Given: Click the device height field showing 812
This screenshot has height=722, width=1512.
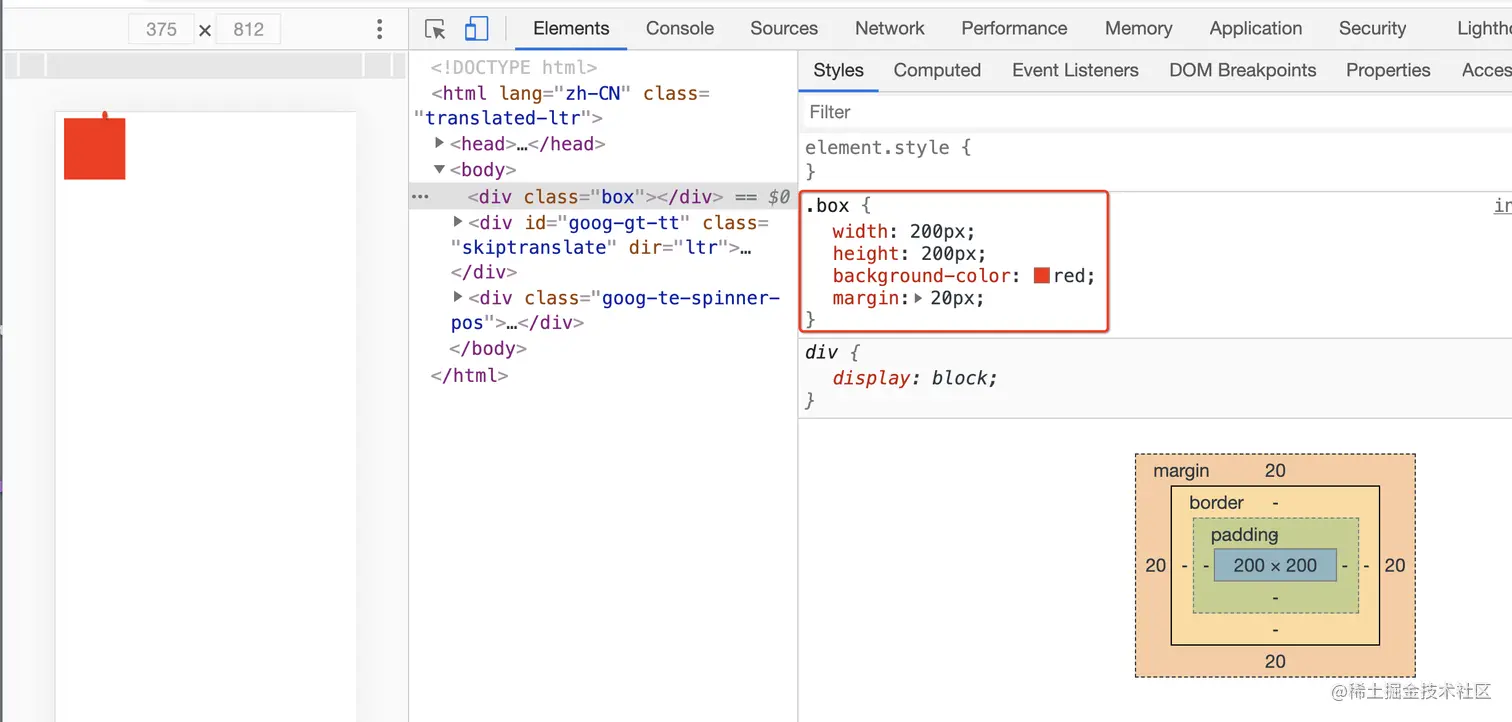Looking at the screenshot, I should (x=248, y=29).
